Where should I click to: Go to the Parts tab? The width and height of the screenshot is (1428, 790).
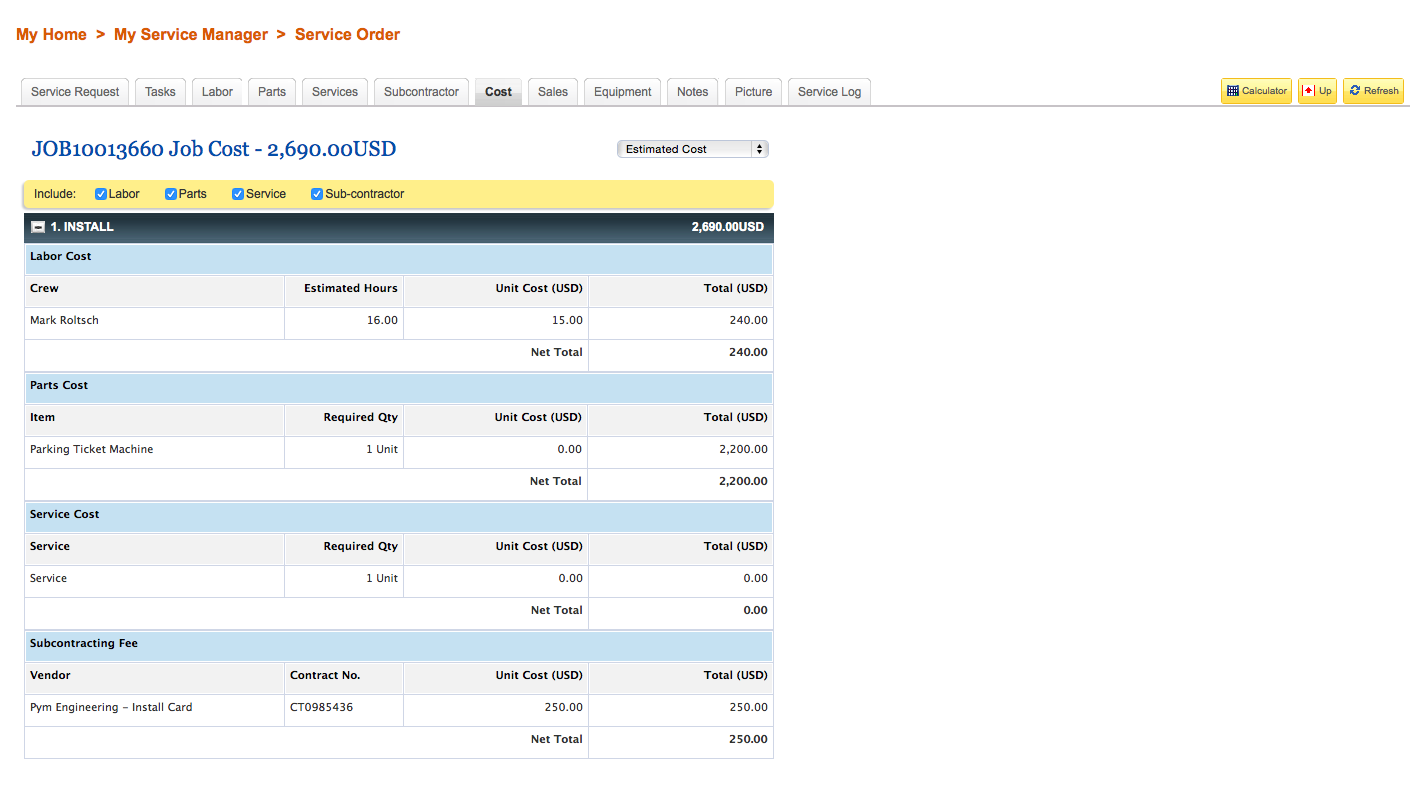272,92
